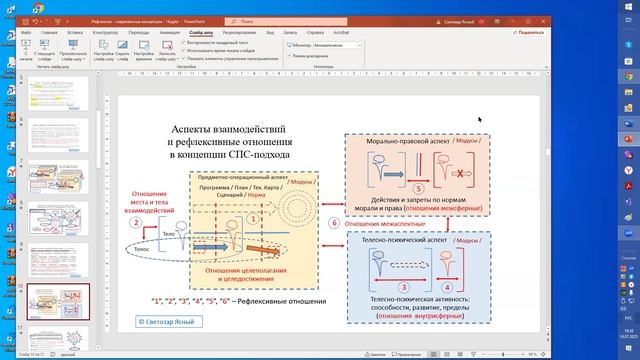This screenshot has width=640, height=360.
Task: Click Comments button in status bar
Action: tap(406, 355)
